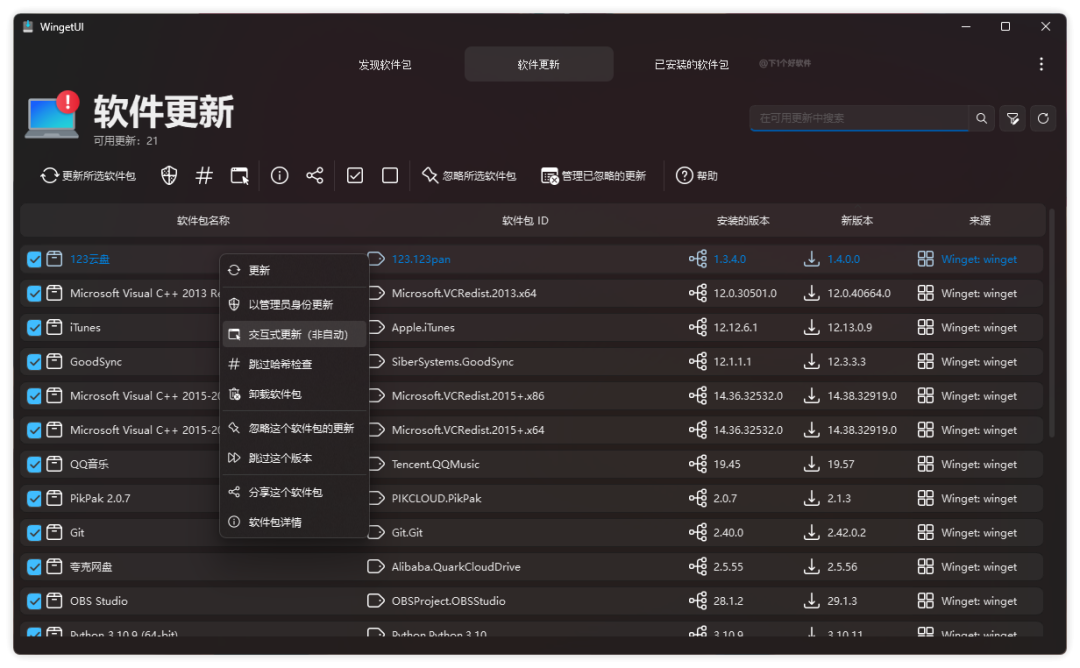
Task: Open 帮助 help button
Action: pyautogui.click(x=696, y=176)
